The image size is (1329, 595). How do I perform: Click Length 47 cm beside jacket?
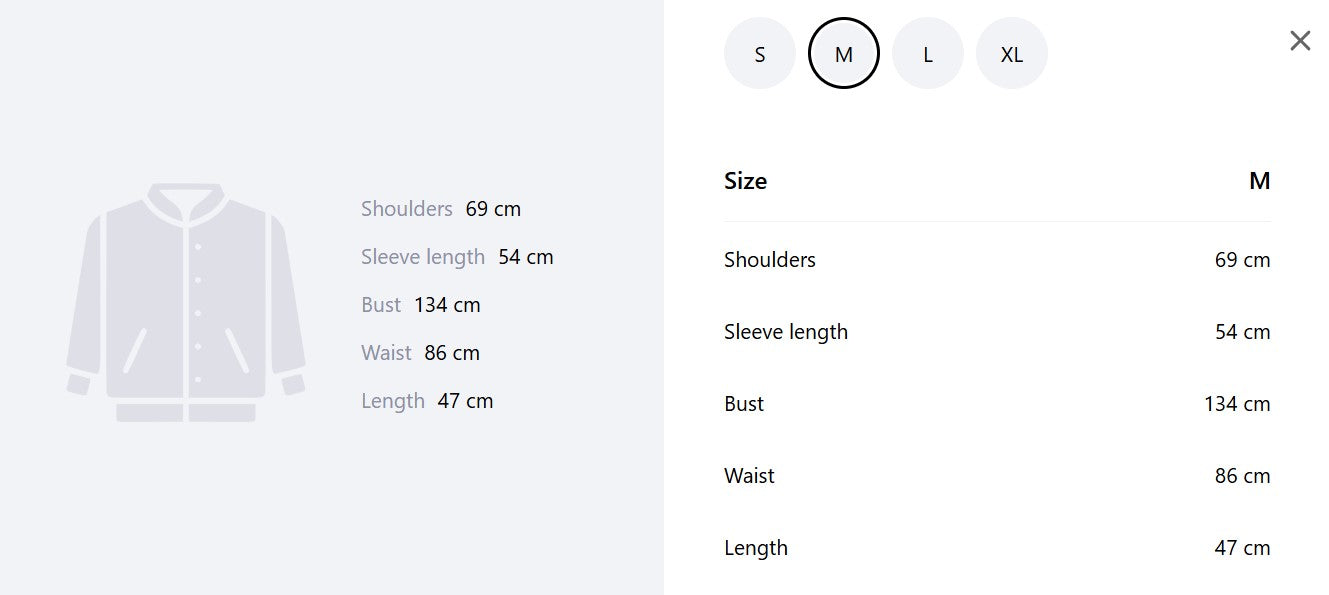coord(427,401)
